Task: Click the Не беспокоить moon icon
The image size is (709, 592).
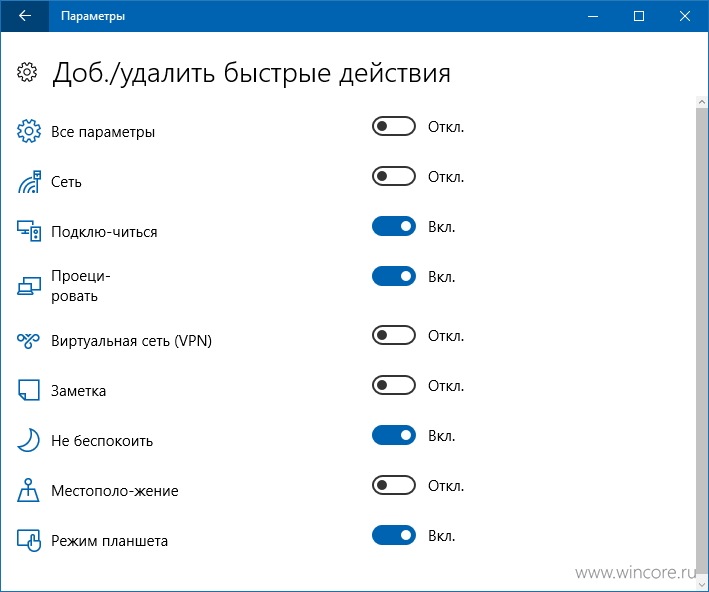Action: coord(28,440)
